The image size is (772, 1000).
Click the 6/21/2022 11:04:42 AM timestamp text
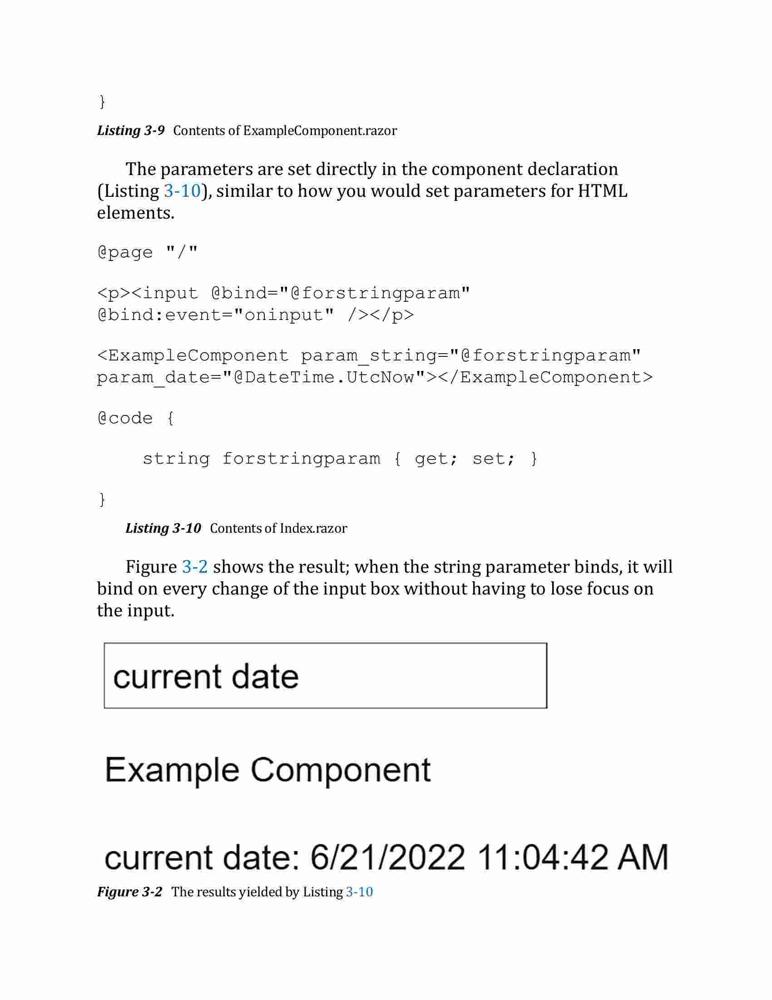click(x=489, y=857)
